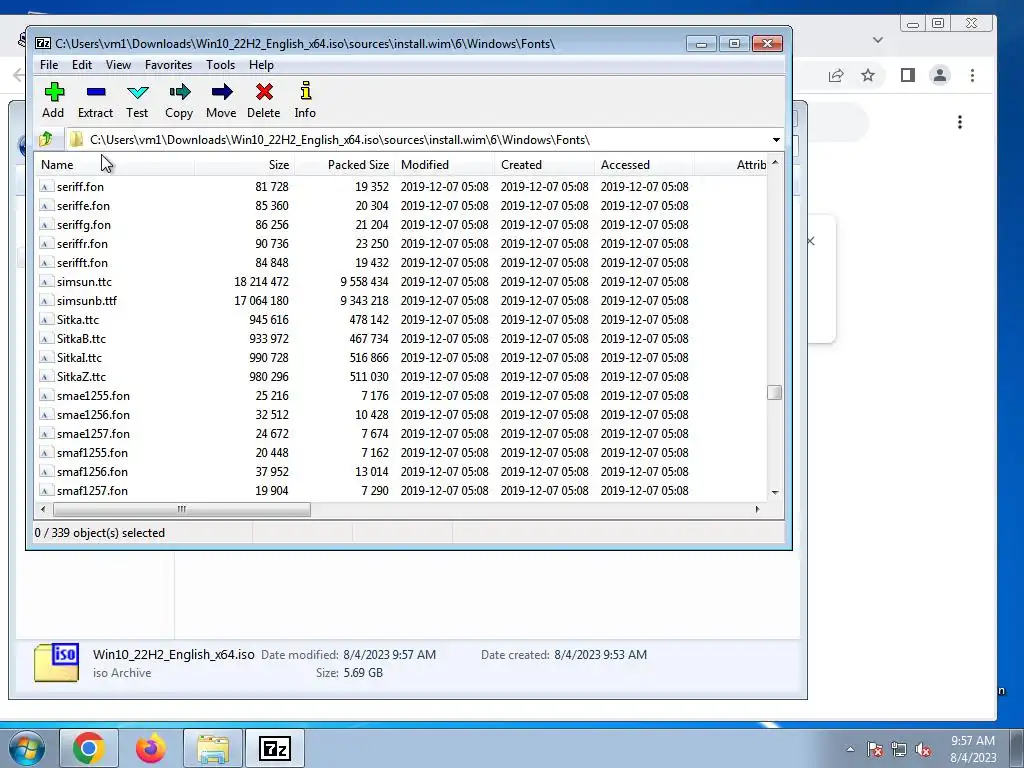Expand the address path dropdown

[x=776, y=140]
